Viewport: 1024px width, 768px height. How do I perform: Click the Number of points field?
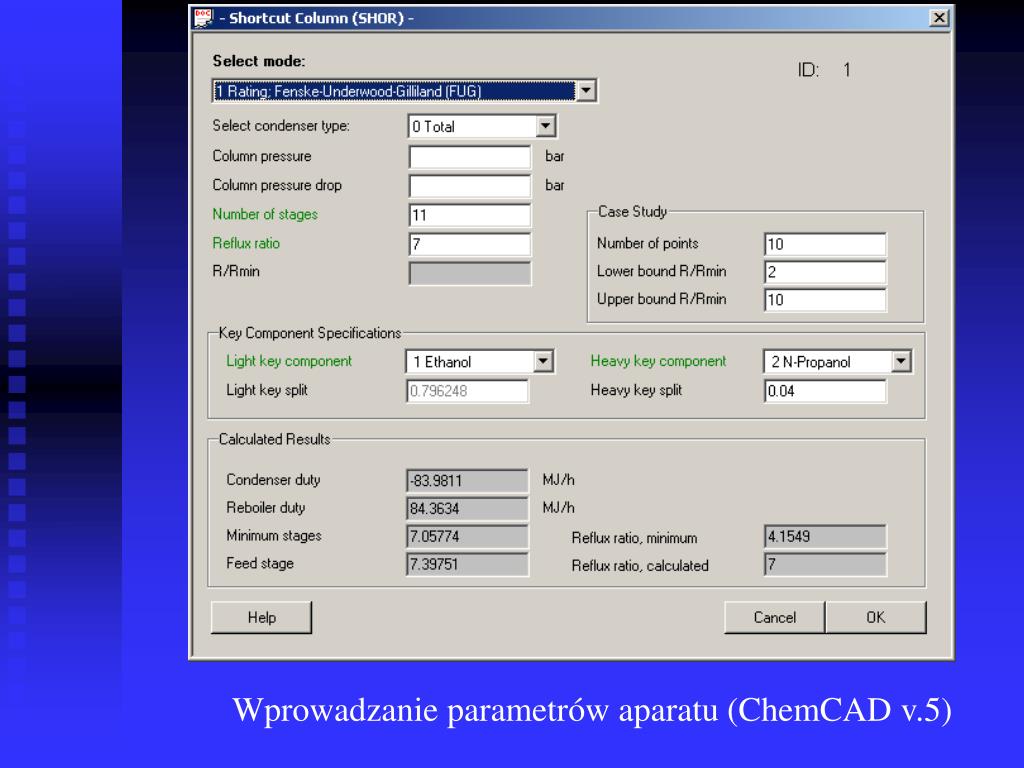(x=825, y=244)
